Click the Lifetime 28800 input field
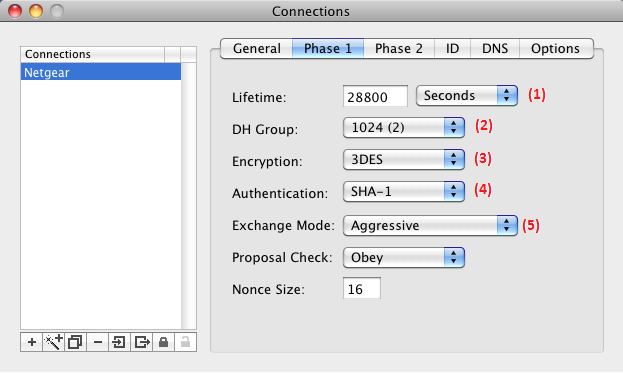This screenshot has width=623, height=373. (x=375, y=96)
